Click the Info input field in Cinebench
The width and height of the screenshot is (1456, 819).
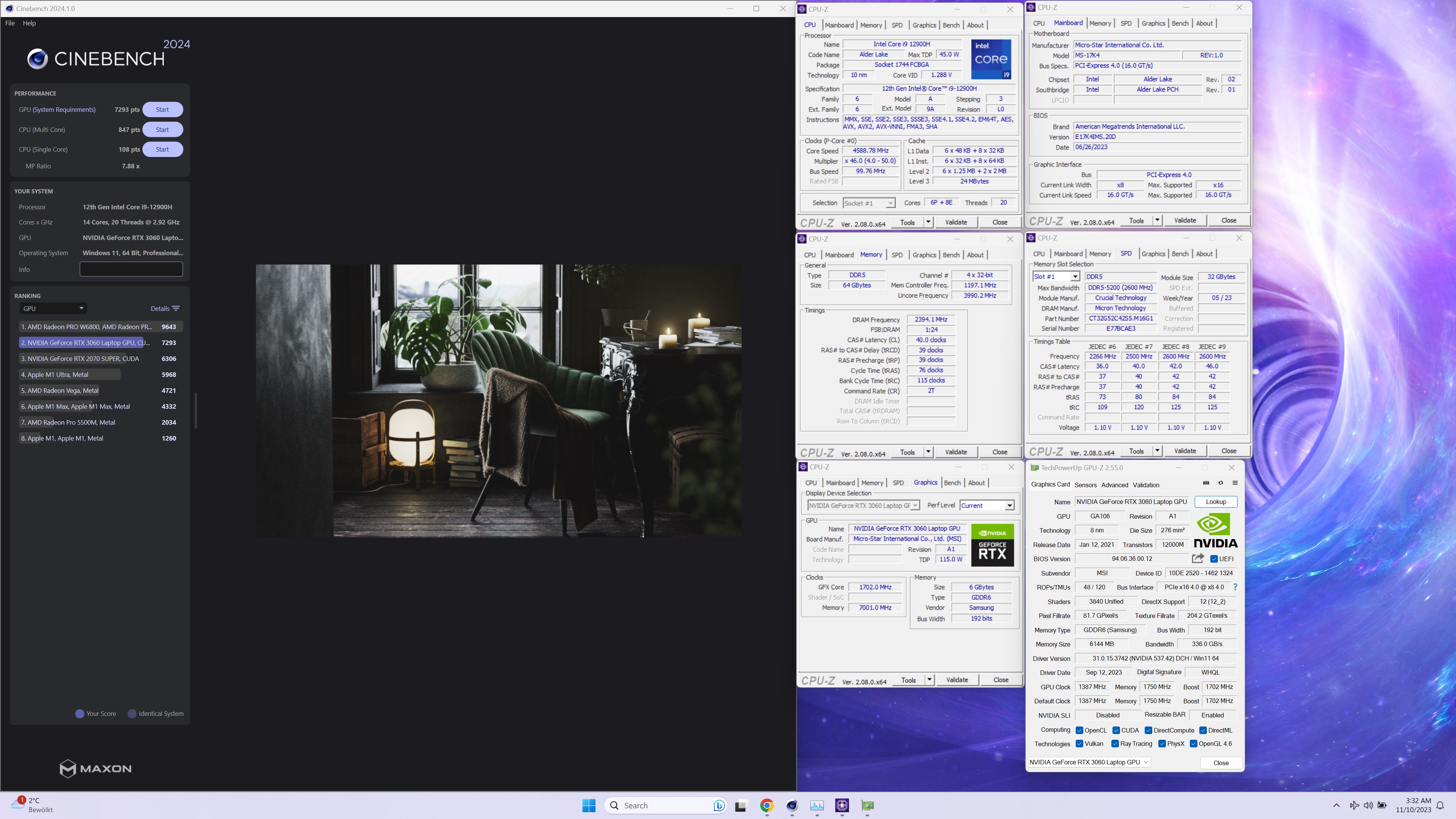131,269
